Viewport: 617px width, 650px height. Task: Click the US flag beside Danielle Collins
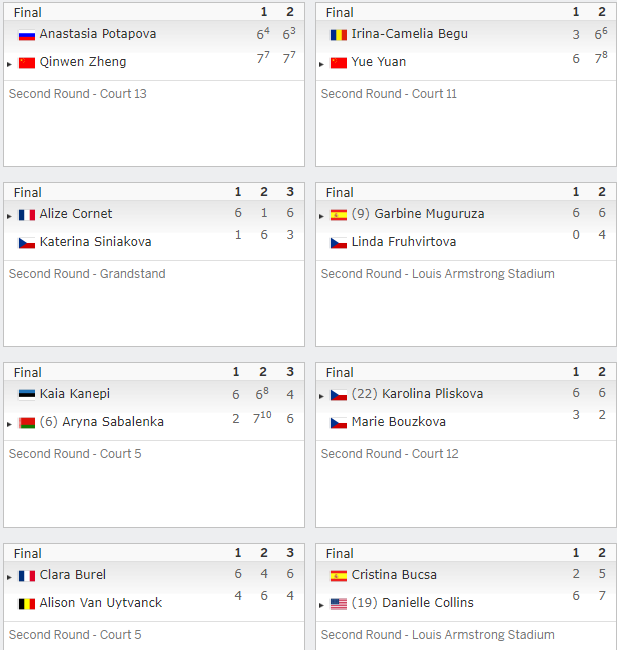(338, 604)
